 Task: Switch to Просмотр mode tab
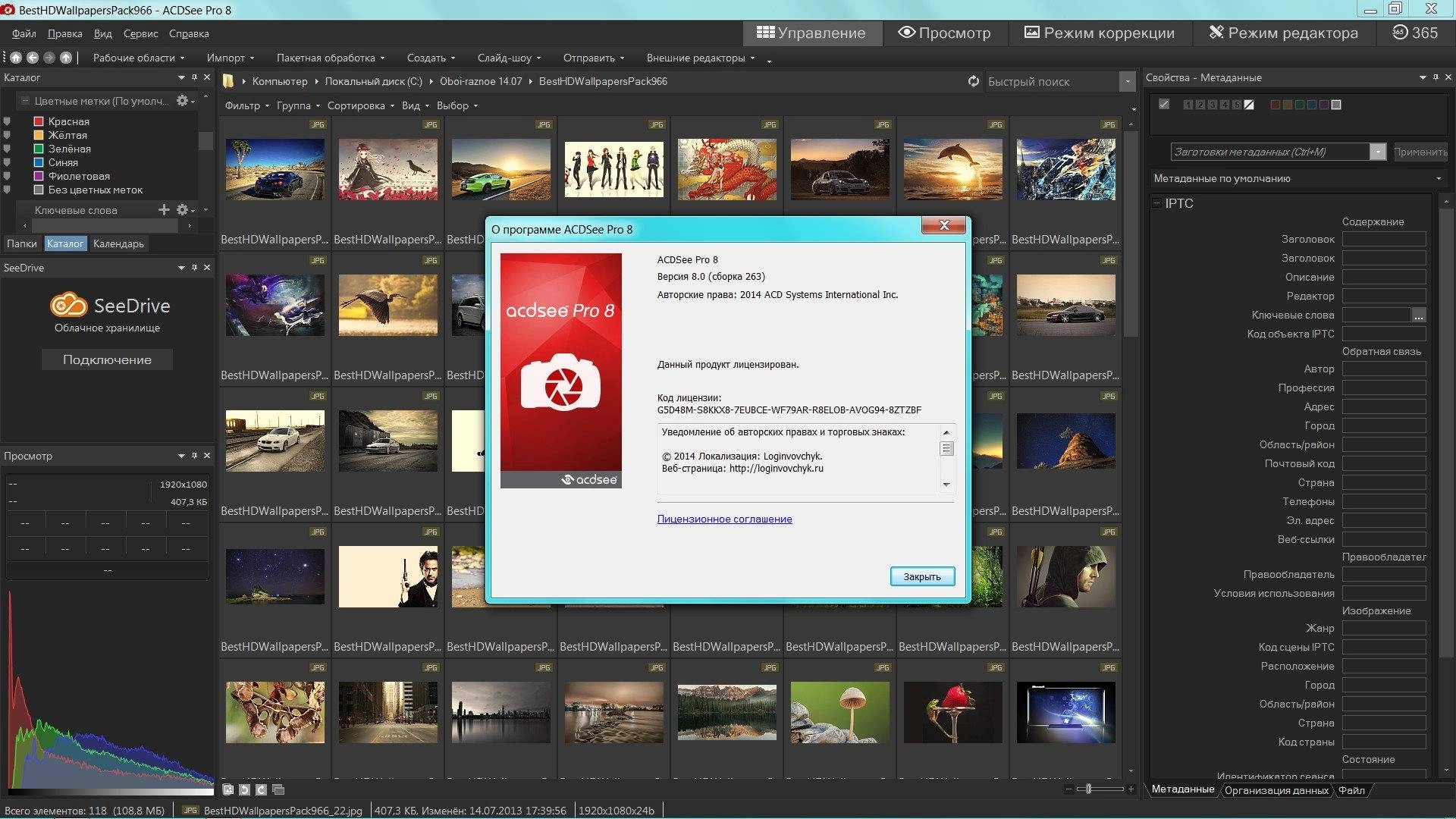click(945, 33)
